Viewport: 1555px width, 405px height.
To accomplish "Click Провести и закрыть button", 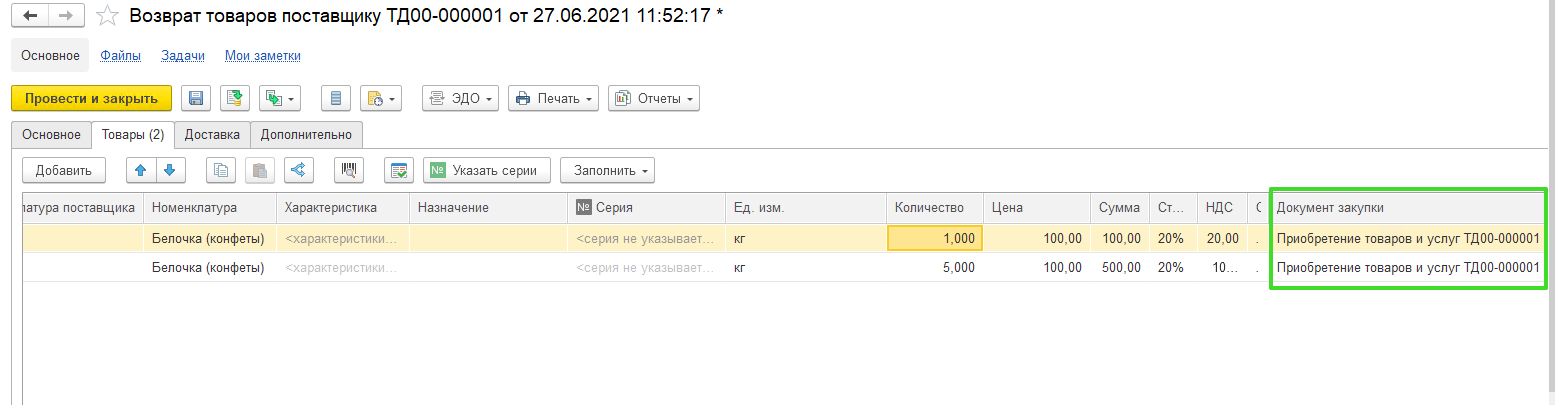I will 91,98.
